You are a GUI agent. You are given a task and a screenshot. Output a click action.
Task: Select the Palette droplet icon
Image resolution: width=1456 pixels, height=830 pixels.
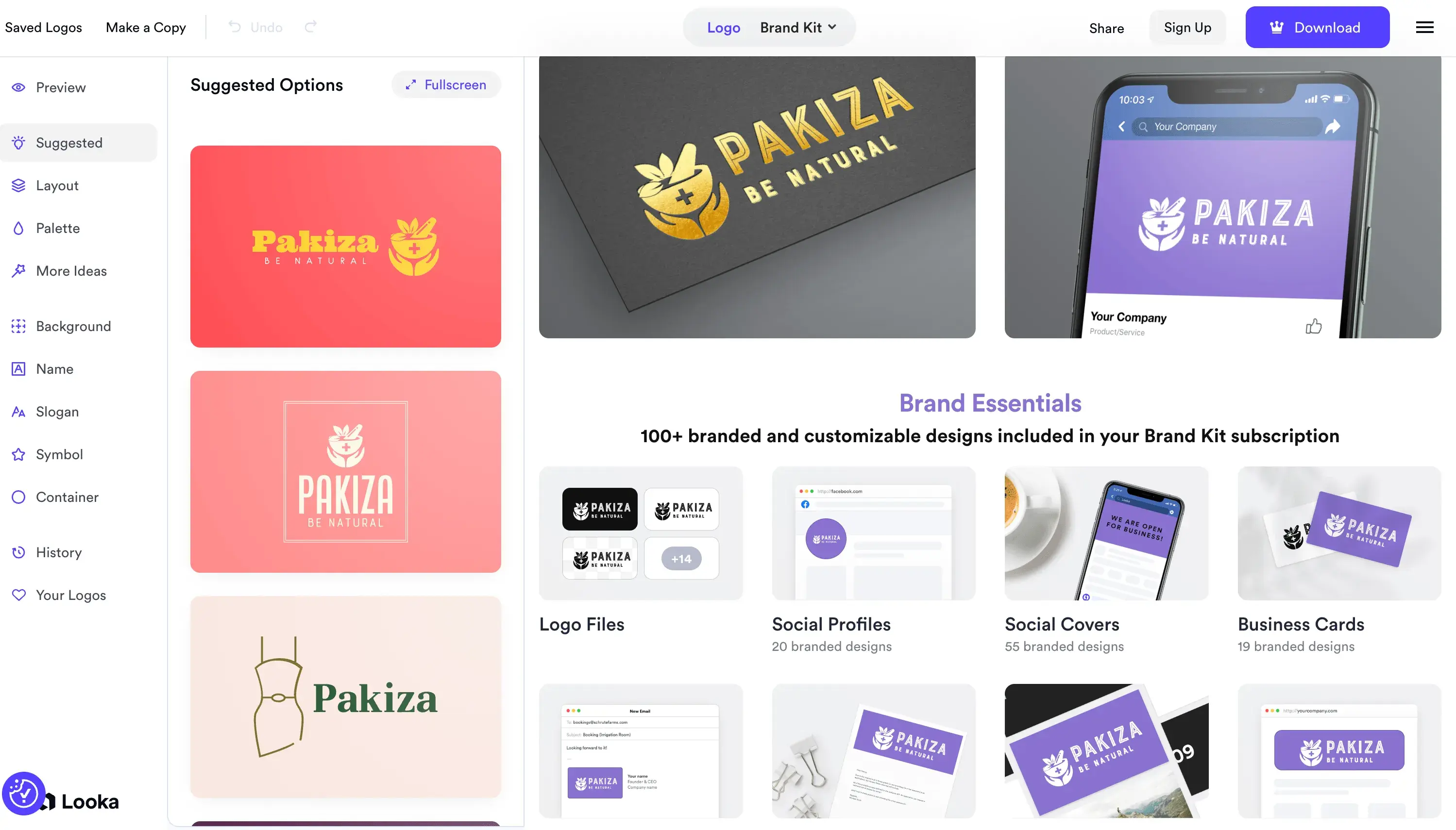[18, 228]
